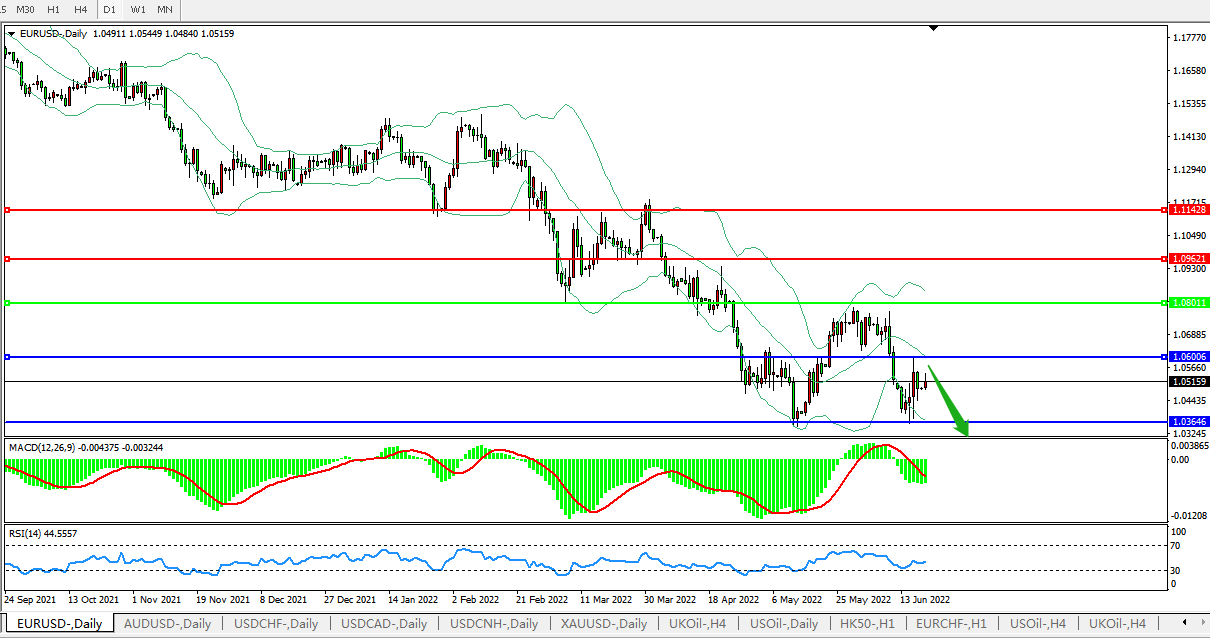Viewport: 1210px width, 638px height.
Task: Switch to H4 timeframe
Action: 81,9
